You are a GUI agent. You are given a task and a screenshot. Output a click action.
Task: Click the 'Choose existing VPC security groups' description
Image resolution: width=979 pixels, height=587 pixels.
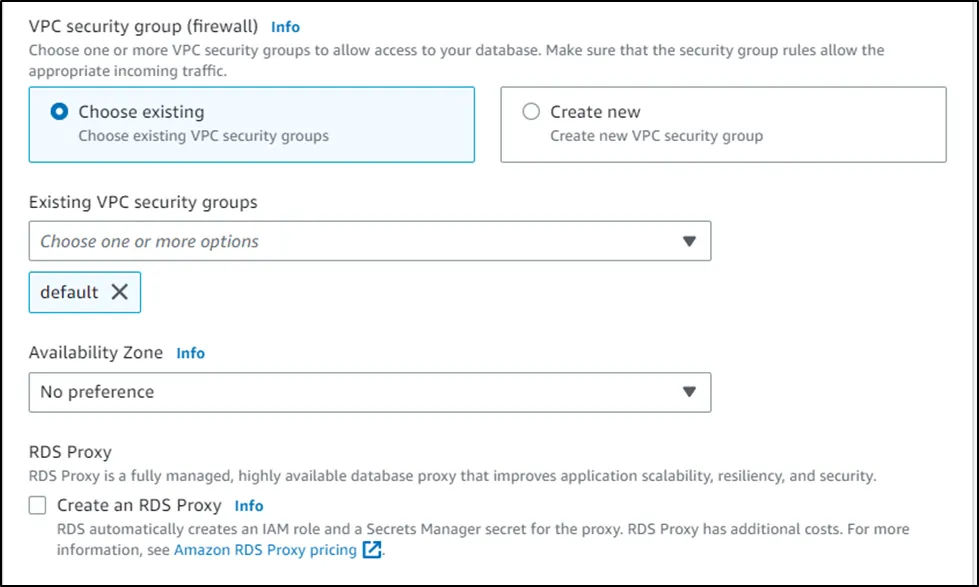tap(203, 136)
